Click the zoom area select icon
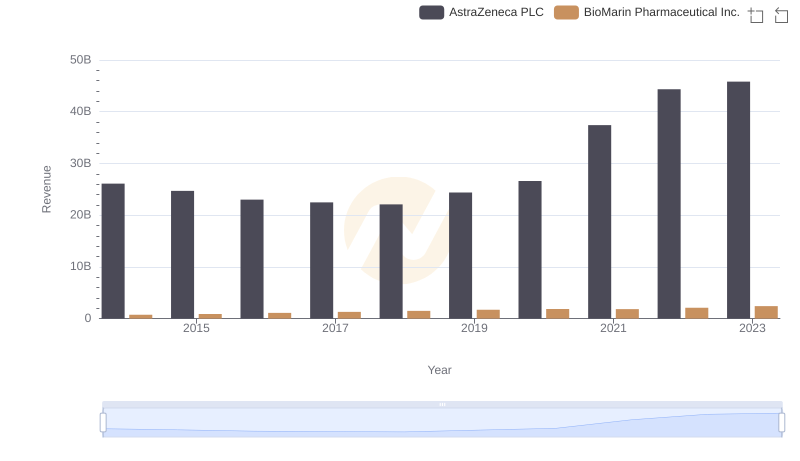Screen dimensions: 800x461 (x=756, y=15)
